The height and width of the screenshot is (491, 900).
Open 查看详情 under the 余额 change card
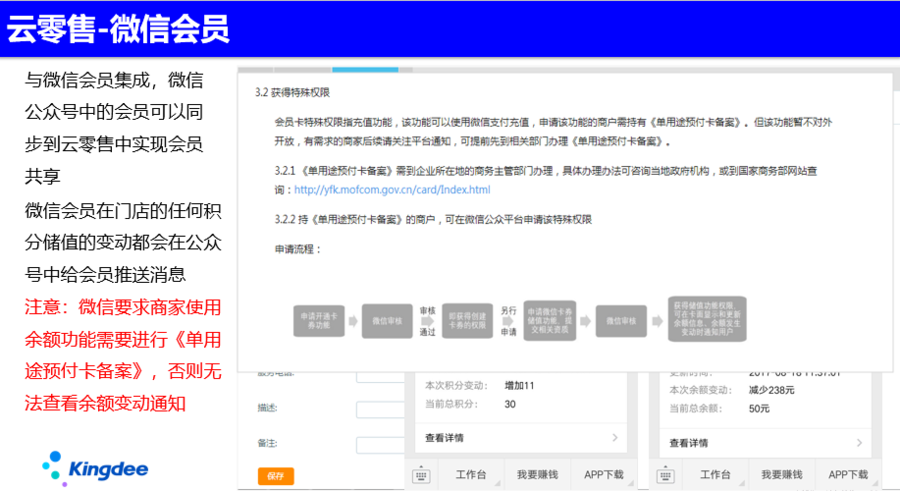[x=688, y=443]
